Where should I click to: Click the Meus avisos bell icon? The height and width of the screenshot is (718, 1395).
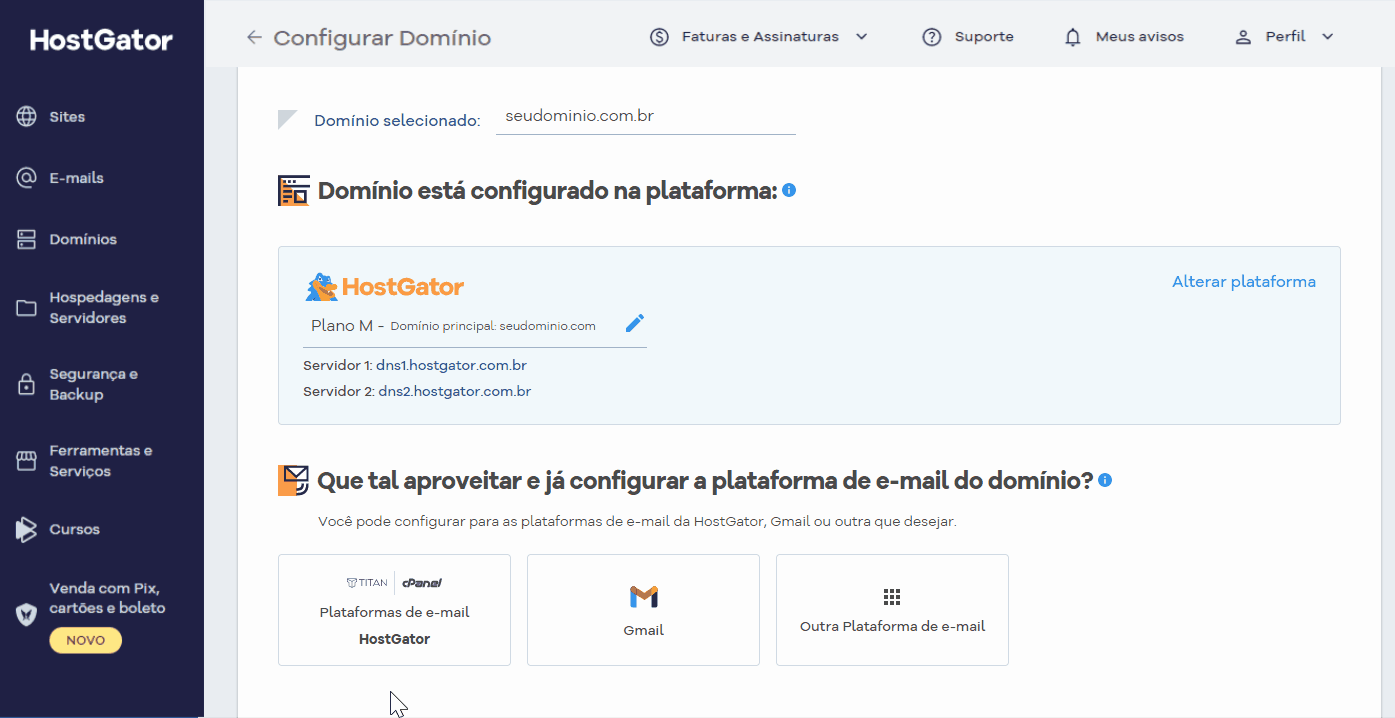(1073, 37)
